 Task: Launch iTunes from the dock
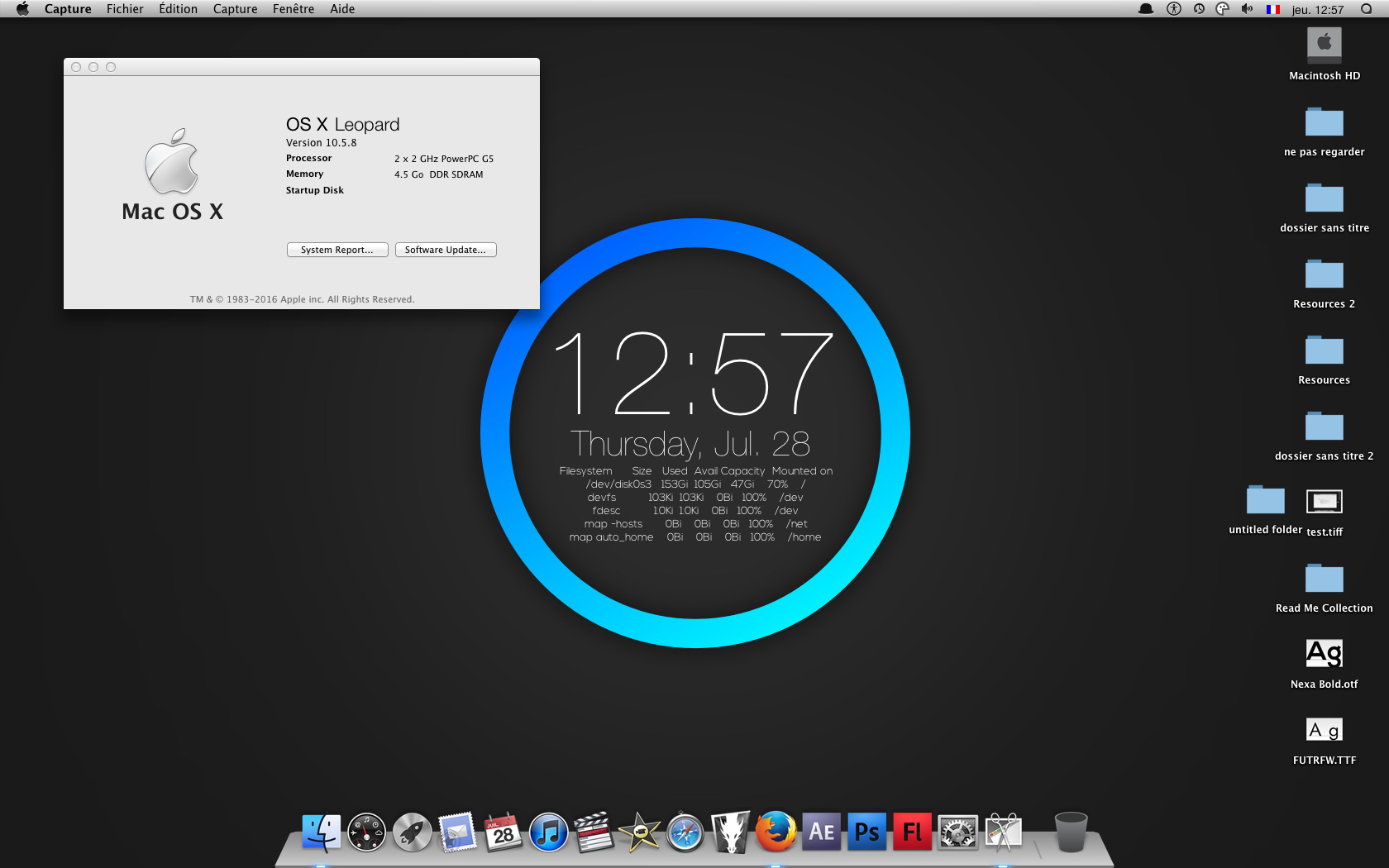pos(548,832)
